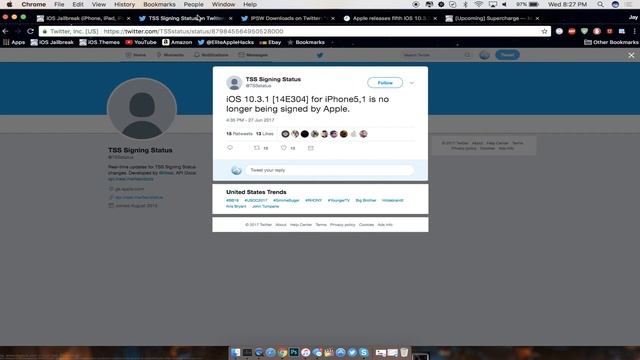Open the Window menu in menu bar
The width and height of the screenshot is (640, 360).
click(x=223, y=4)
